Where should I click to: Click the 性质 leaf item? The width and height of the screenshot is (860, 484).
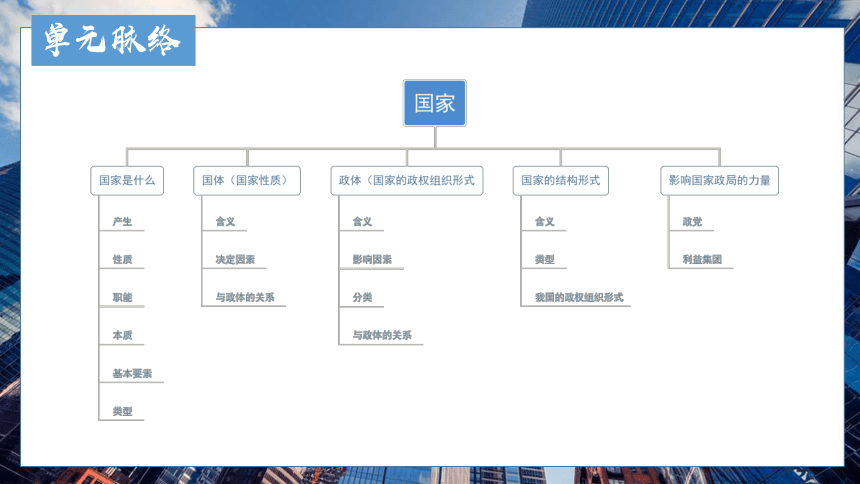[x=122, y=260]
